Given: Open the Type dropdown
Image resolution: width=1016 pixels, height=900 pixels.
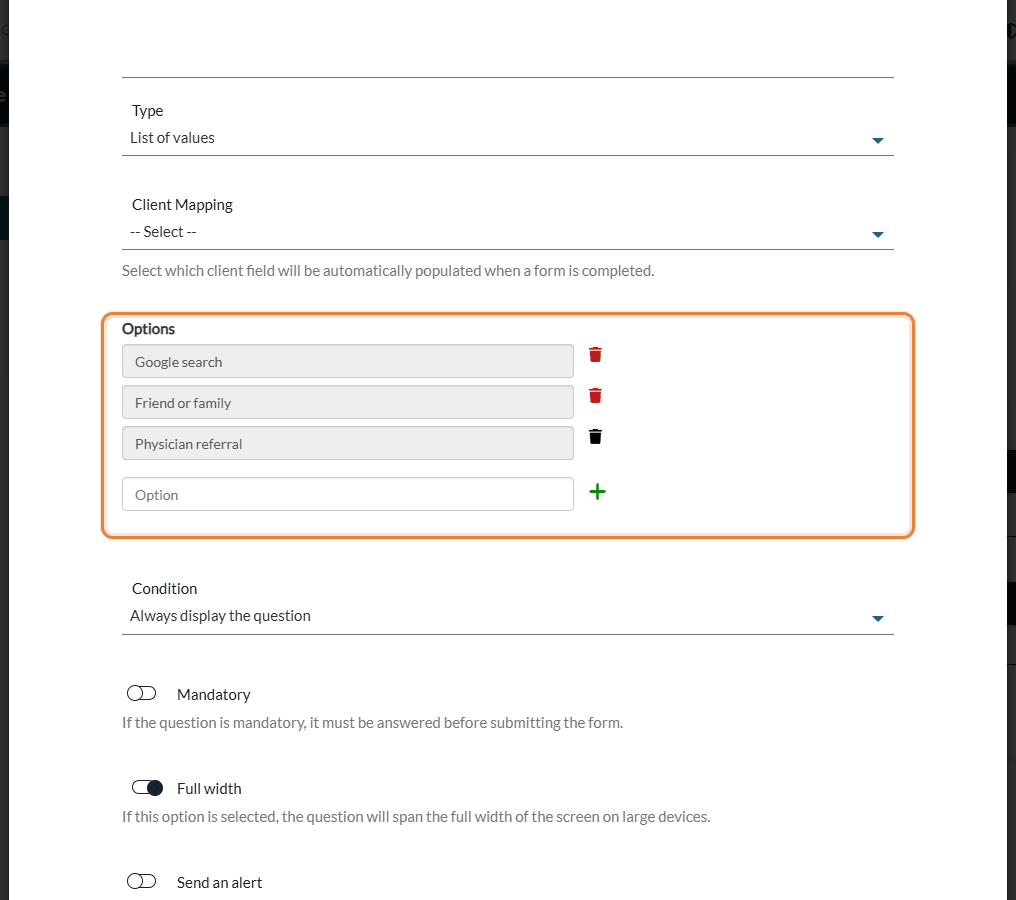Looking at the screenshot, I should coord(507,138).
